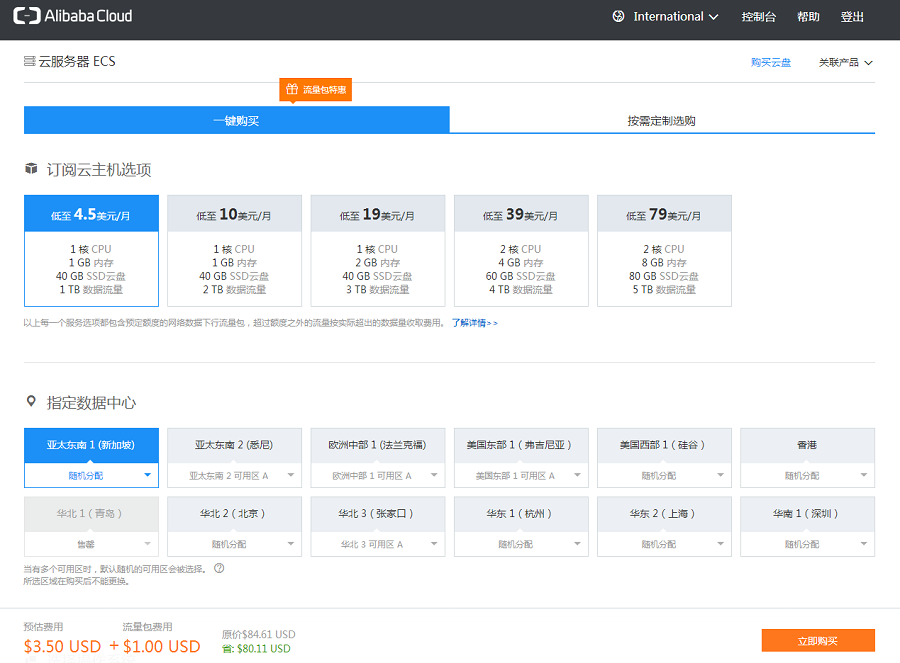900x663 pixels.
Task: Select the 华北 1 (青岛) data center
Action: pos(91,514)
